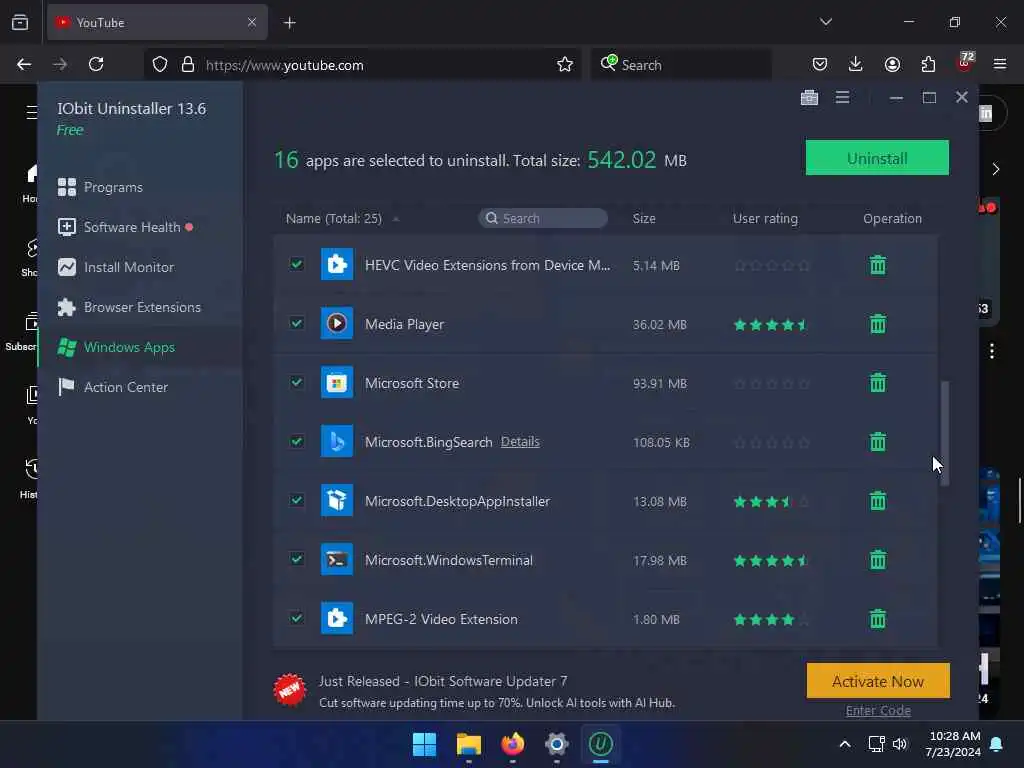Click the Microsoft Store app icon
1024x768 pixels.
[x=337, y=382]
